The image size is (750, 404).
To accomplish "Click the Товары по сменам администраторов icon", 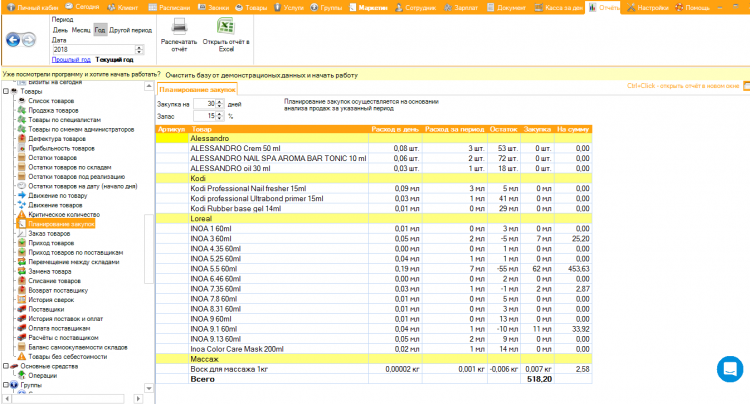I will pos(22,129).
